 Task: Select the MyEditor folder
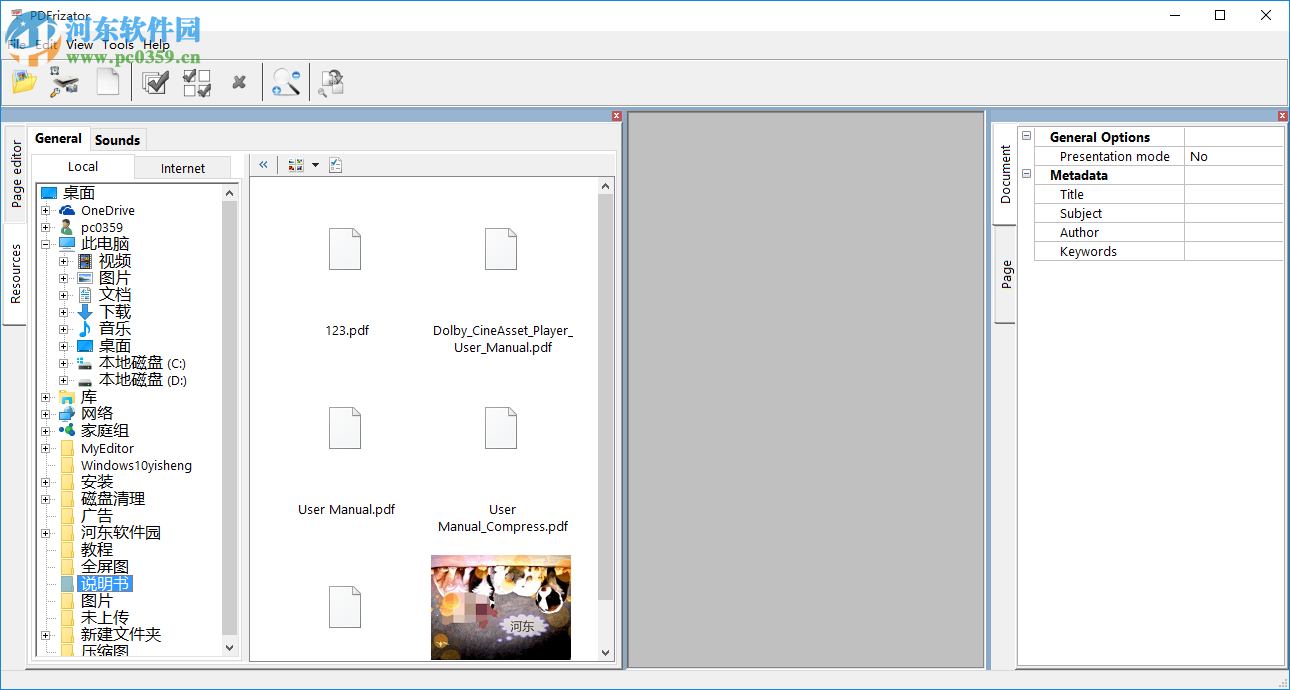107,449
